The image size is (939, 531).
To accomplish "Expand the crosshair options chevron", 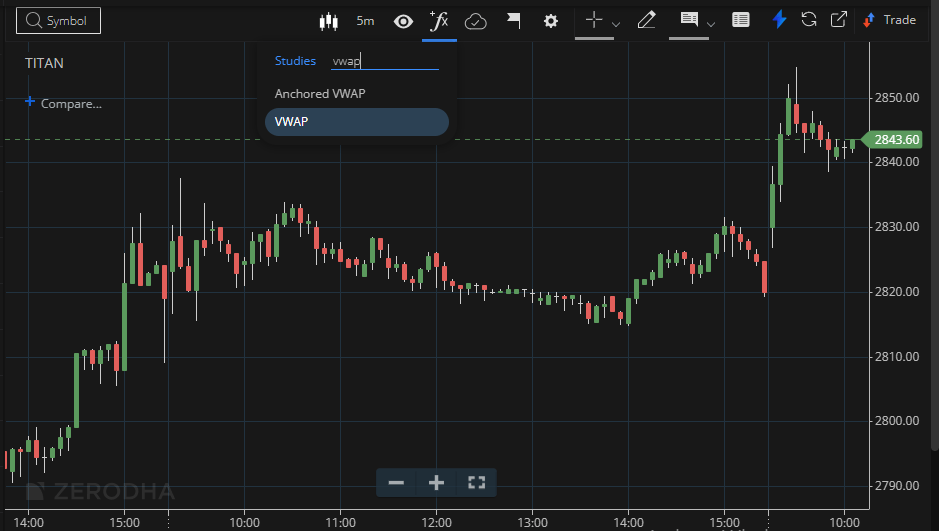I will tap(616, 24).
